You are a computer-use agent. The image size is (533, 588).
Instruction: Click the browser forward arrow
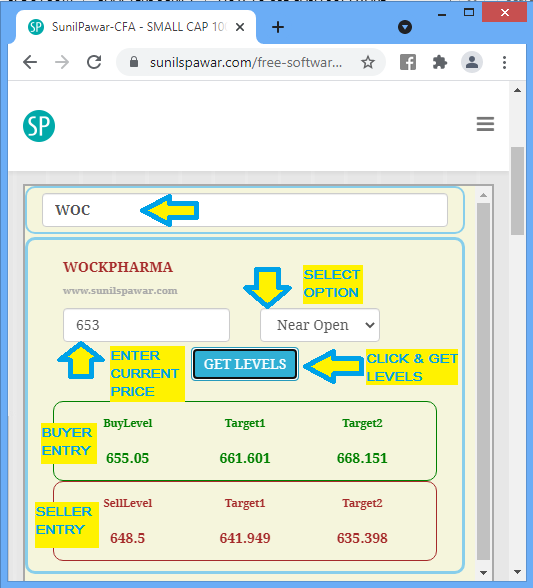pos(62,62)
